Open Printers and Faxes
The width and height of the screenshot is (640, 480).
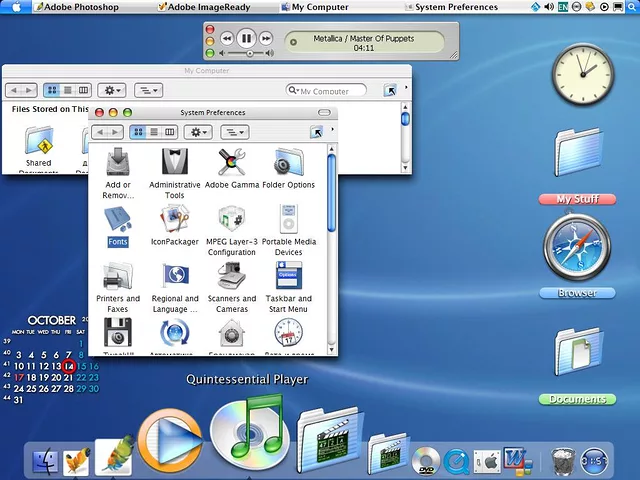[118, 276]
